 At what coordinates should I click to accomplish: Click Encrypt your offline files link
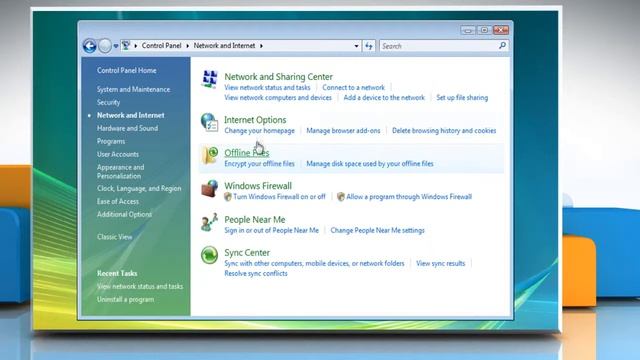point(259,164)
